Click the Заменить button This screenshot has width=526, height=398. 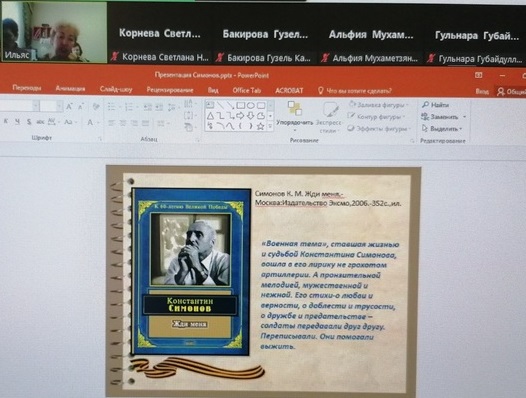(x=440, y=117)
